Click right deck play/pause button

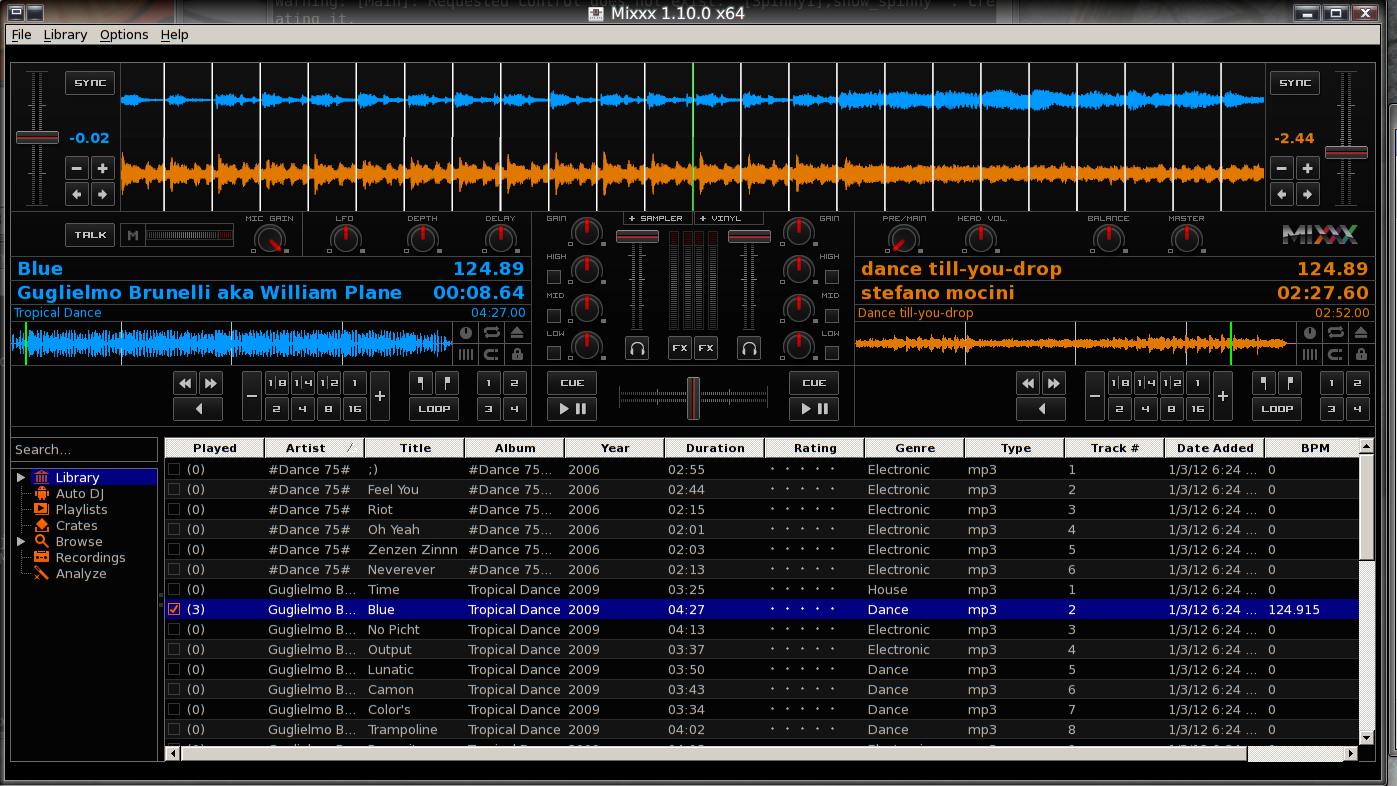[814, 409]
